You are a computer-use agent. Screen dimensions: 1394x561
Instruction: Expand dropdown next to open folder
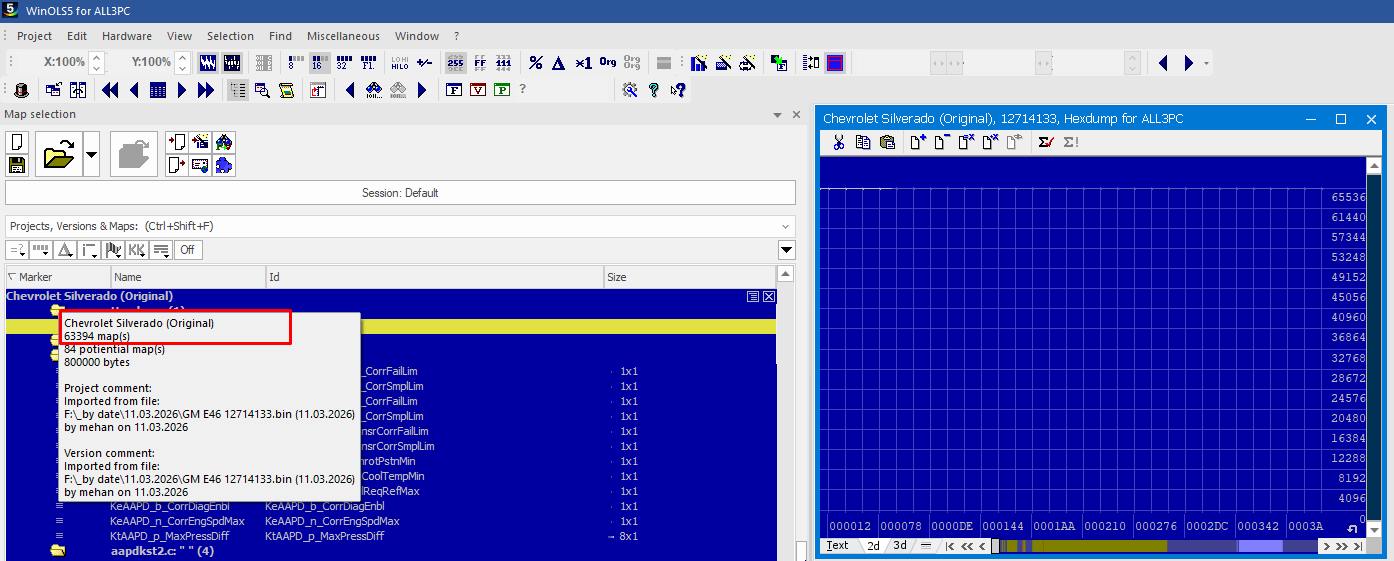[92, 155]
